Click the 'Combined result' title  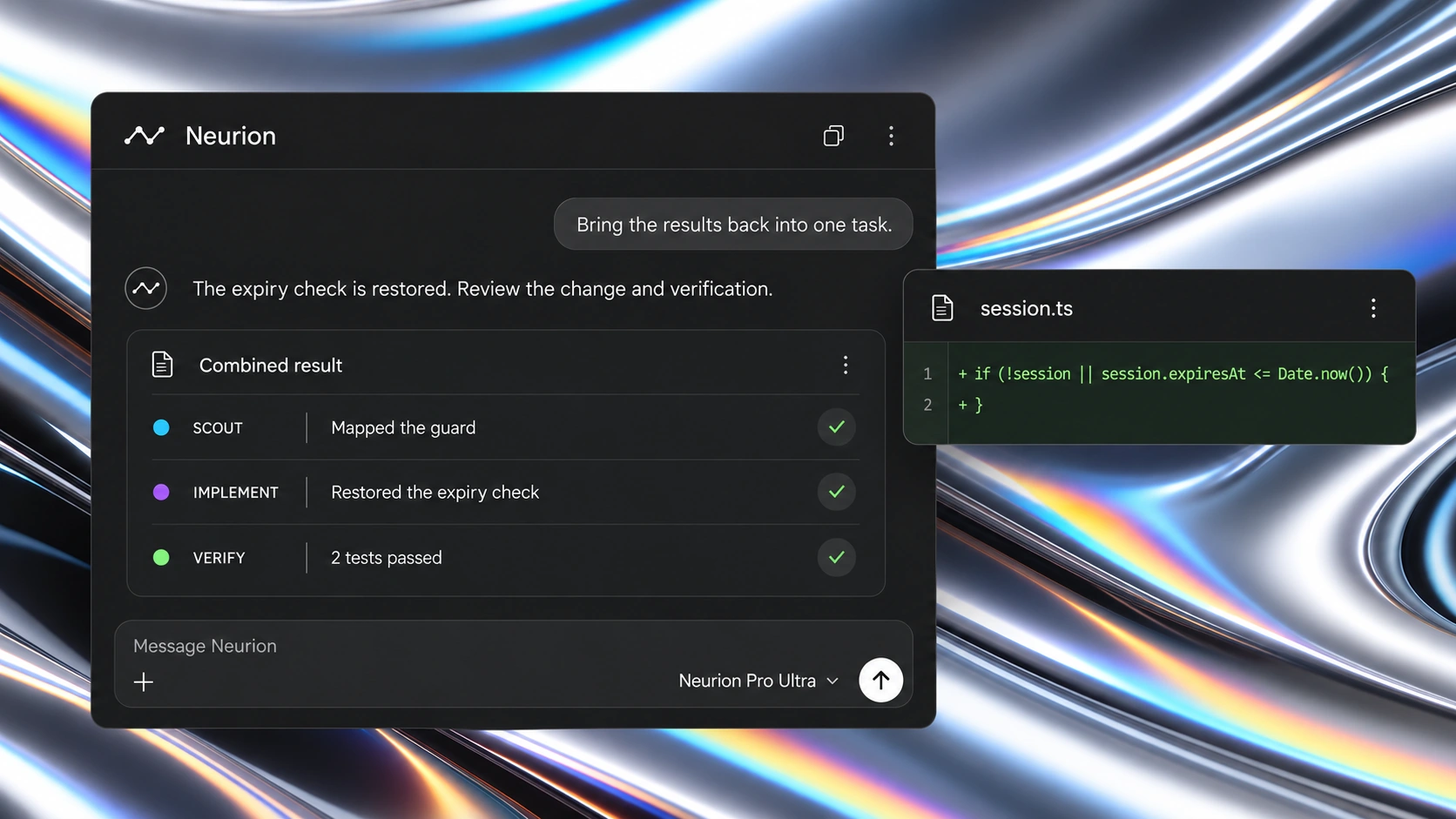271,366
